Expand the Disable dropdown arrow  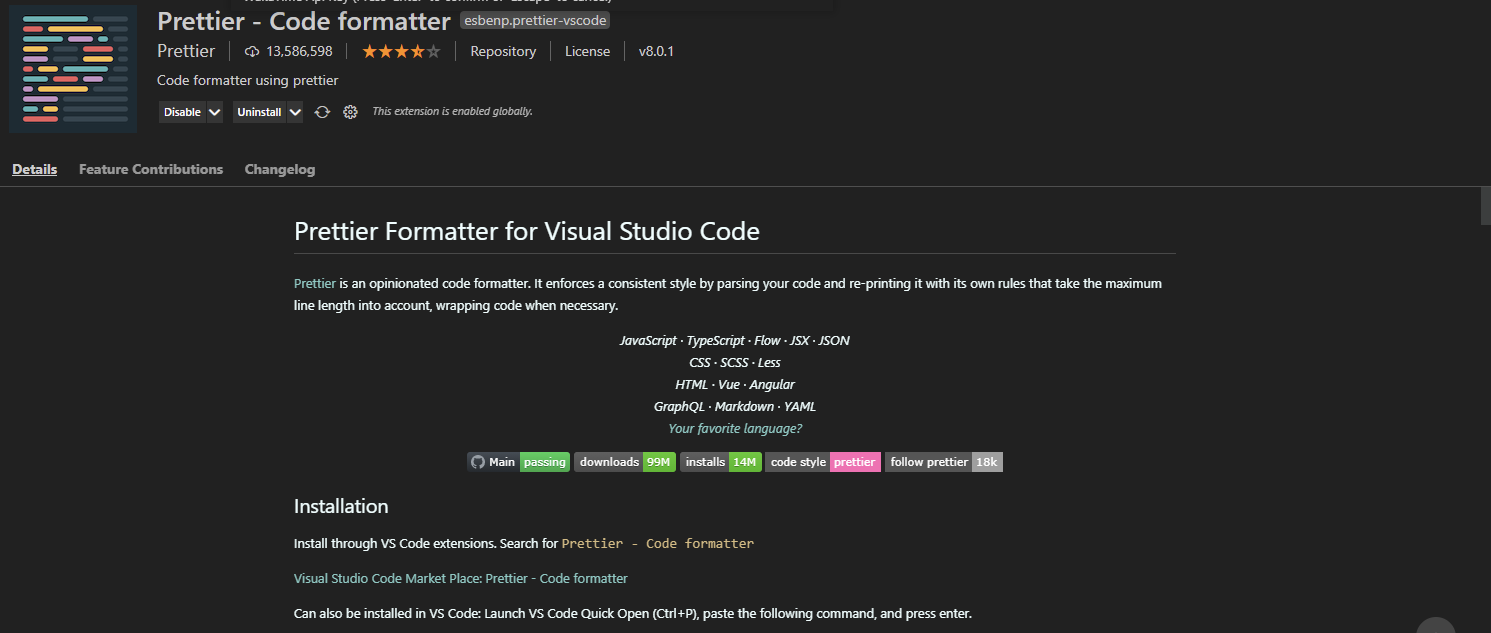(x=215, y=112)
